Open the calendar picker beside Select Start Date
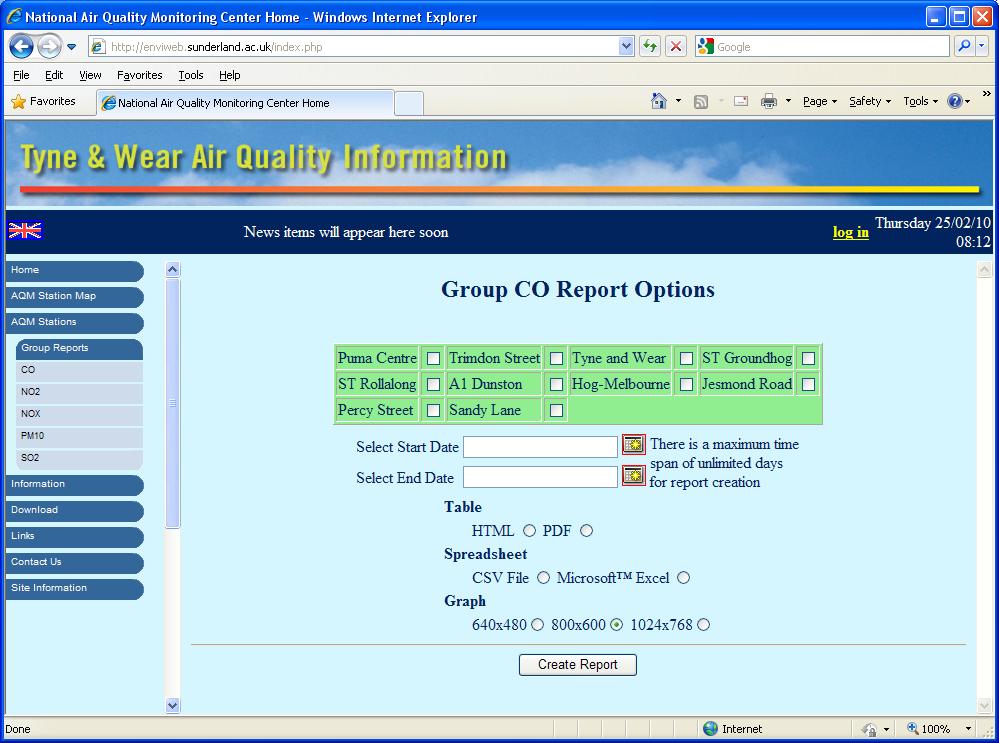 pos(633,446)
